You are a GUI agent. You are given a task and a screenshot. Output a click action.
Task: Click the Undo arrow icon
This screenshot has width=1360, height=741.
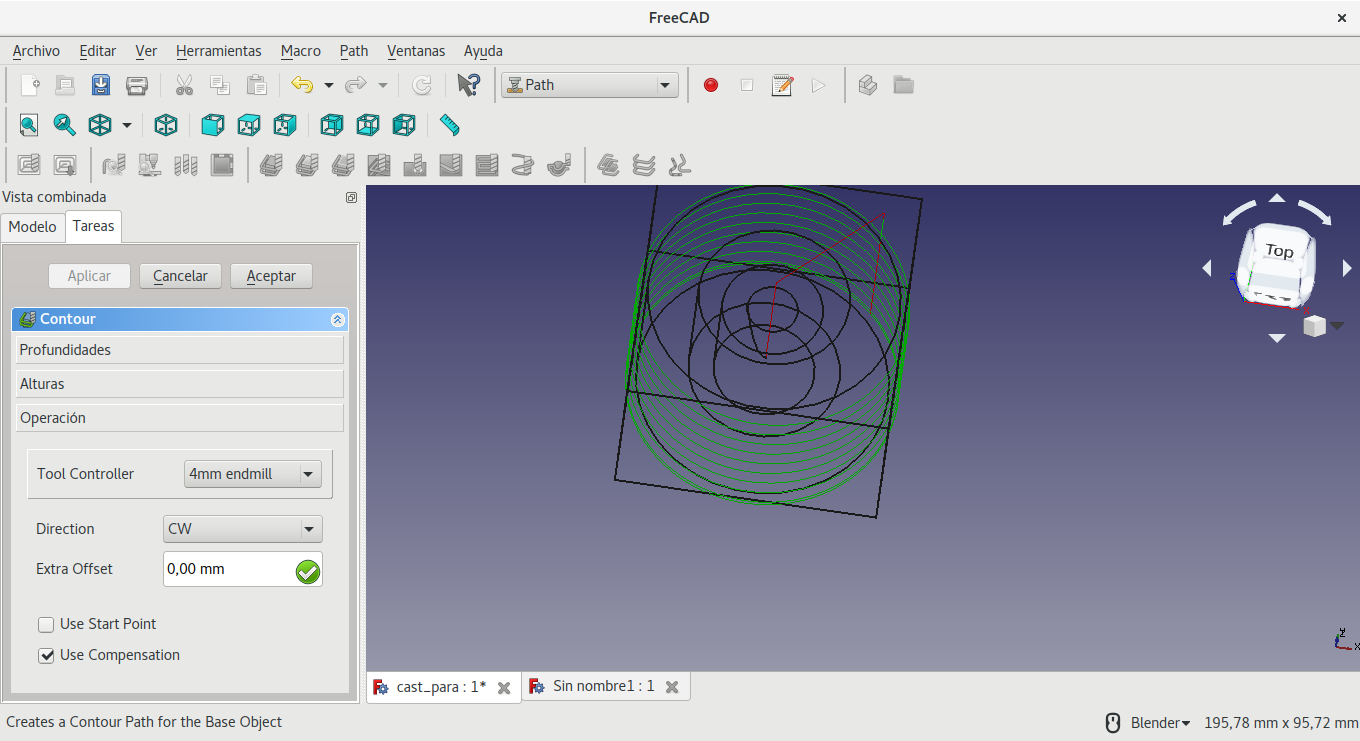[302, 85]
